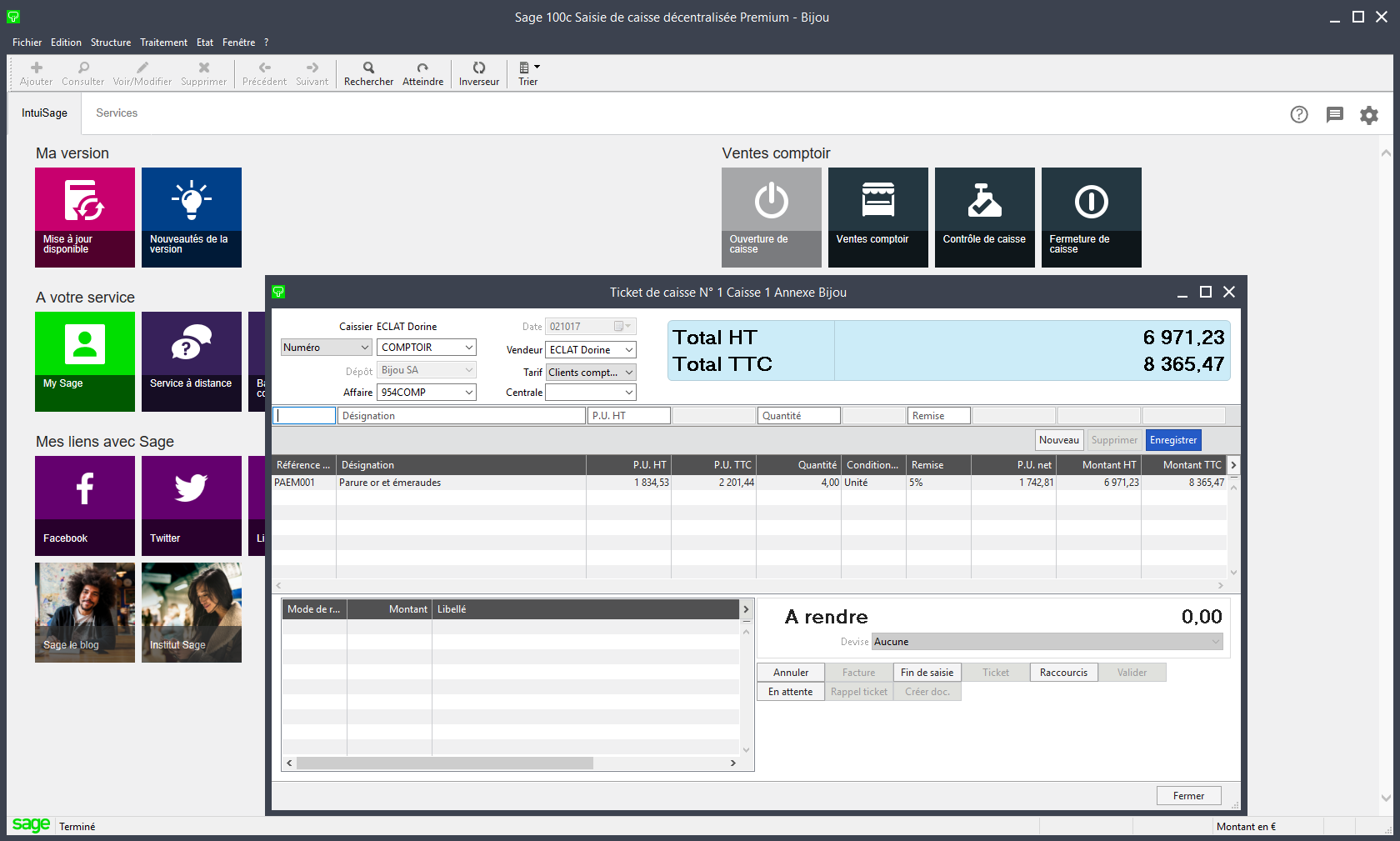Open the Service à distance tile
Image resolution: width=1400 pixels, height=841 pixels.
point(192,362)
